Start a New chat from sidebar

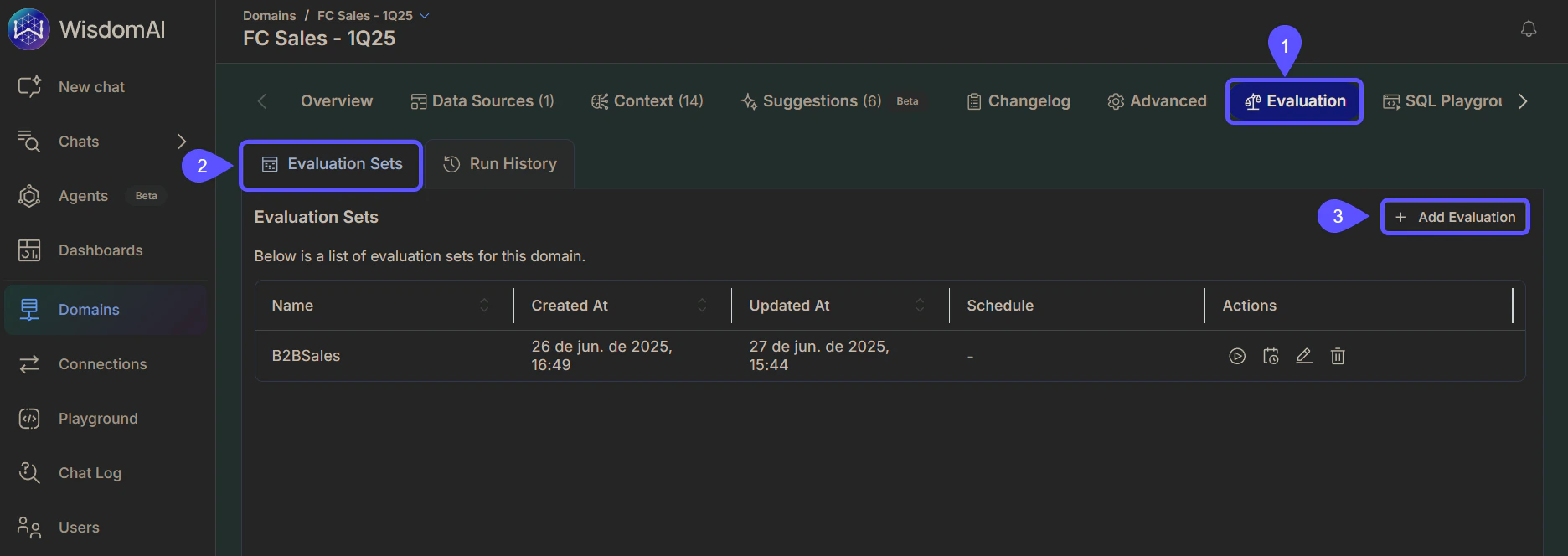click(91, 87)
